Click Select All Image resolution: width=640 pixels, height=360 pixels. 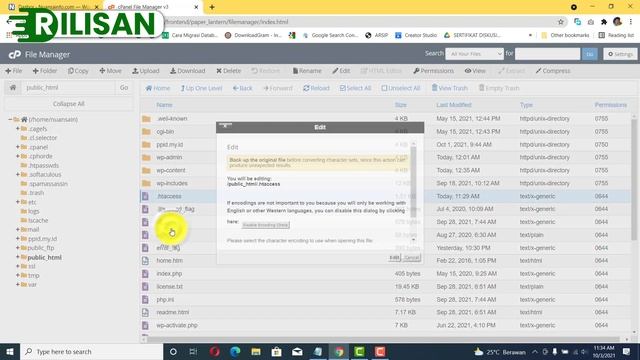(x=356, y=88)
